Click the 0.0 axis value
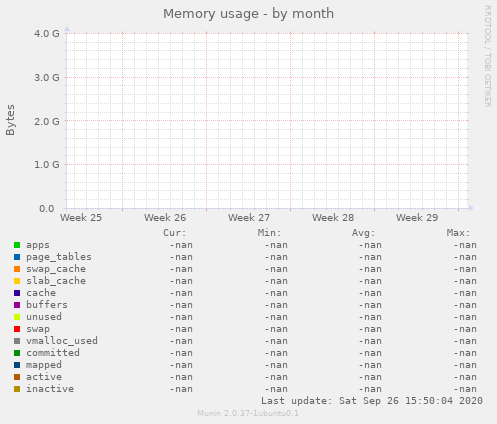The image size is (497, 424). point(47,209)
